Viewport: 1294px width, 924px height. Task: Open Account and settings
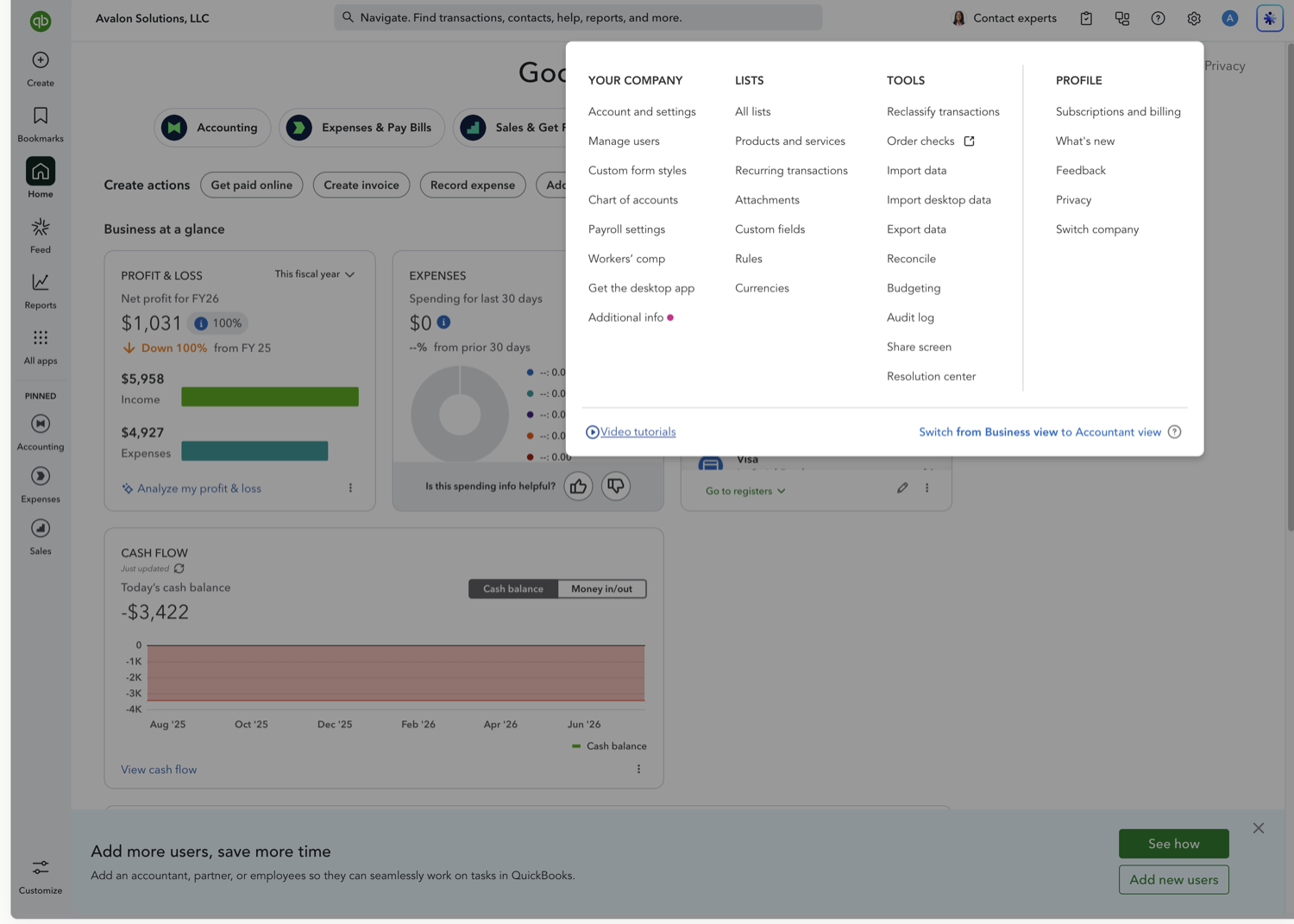tap(642, 112)
